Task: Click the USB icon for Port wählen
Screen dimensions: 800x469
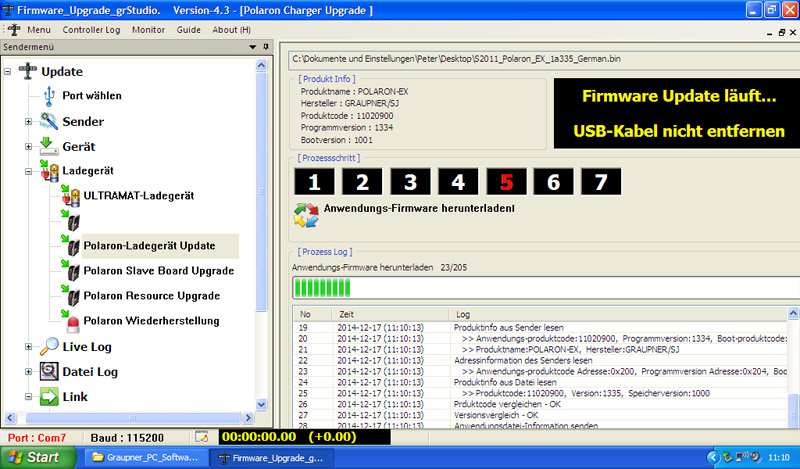Action: pyautogui.click(x=49, y=95)
